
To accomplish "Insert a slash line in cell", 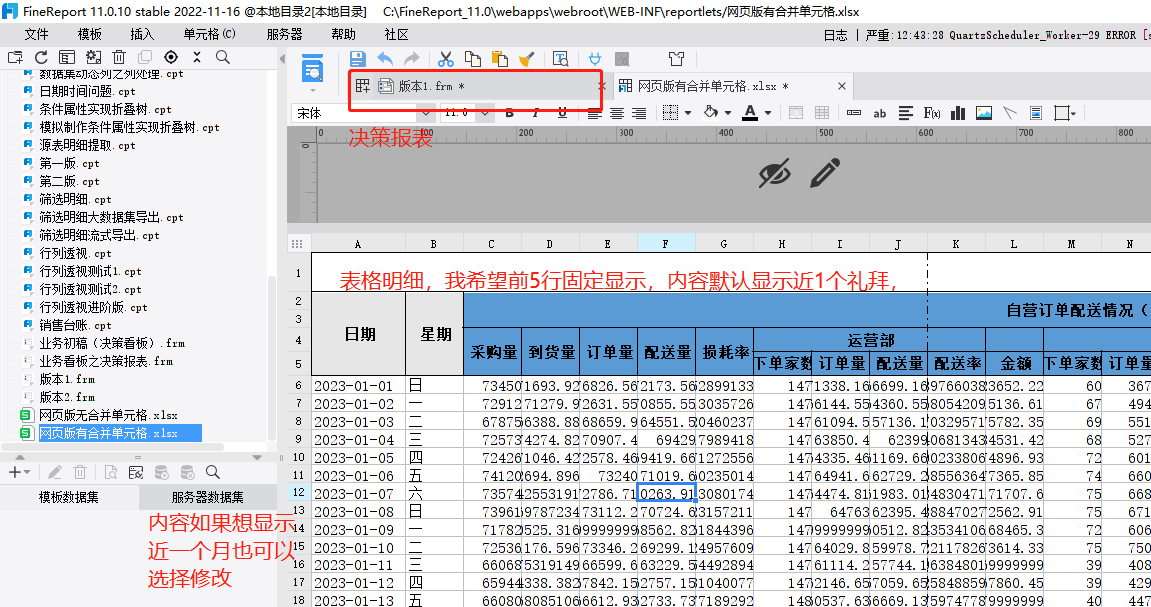I will click(x=1010, y=113).
